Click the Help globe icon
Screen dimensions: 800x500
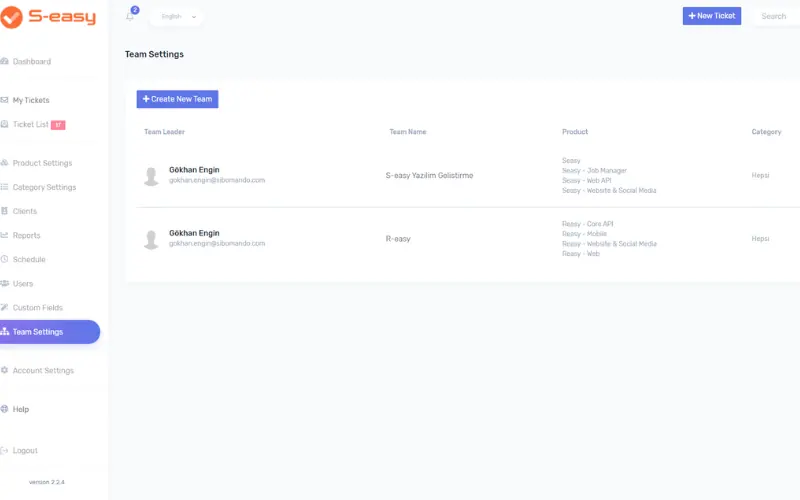pos(4,409)
